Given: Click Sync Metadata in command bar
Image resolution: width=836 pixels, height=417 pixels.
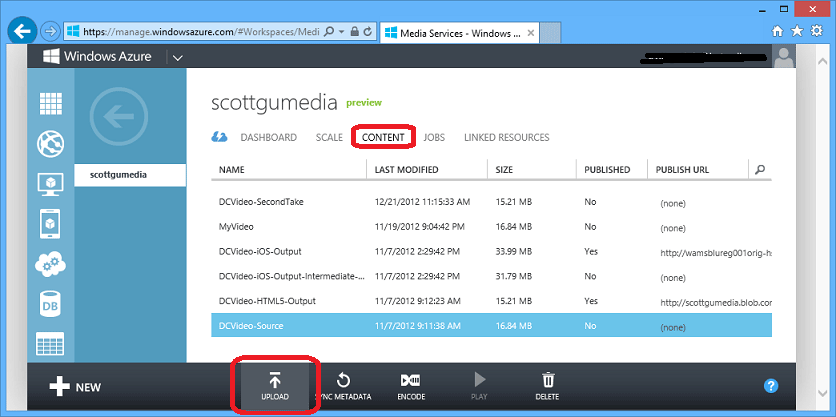Looking at the screenshot, I should 343,387.
